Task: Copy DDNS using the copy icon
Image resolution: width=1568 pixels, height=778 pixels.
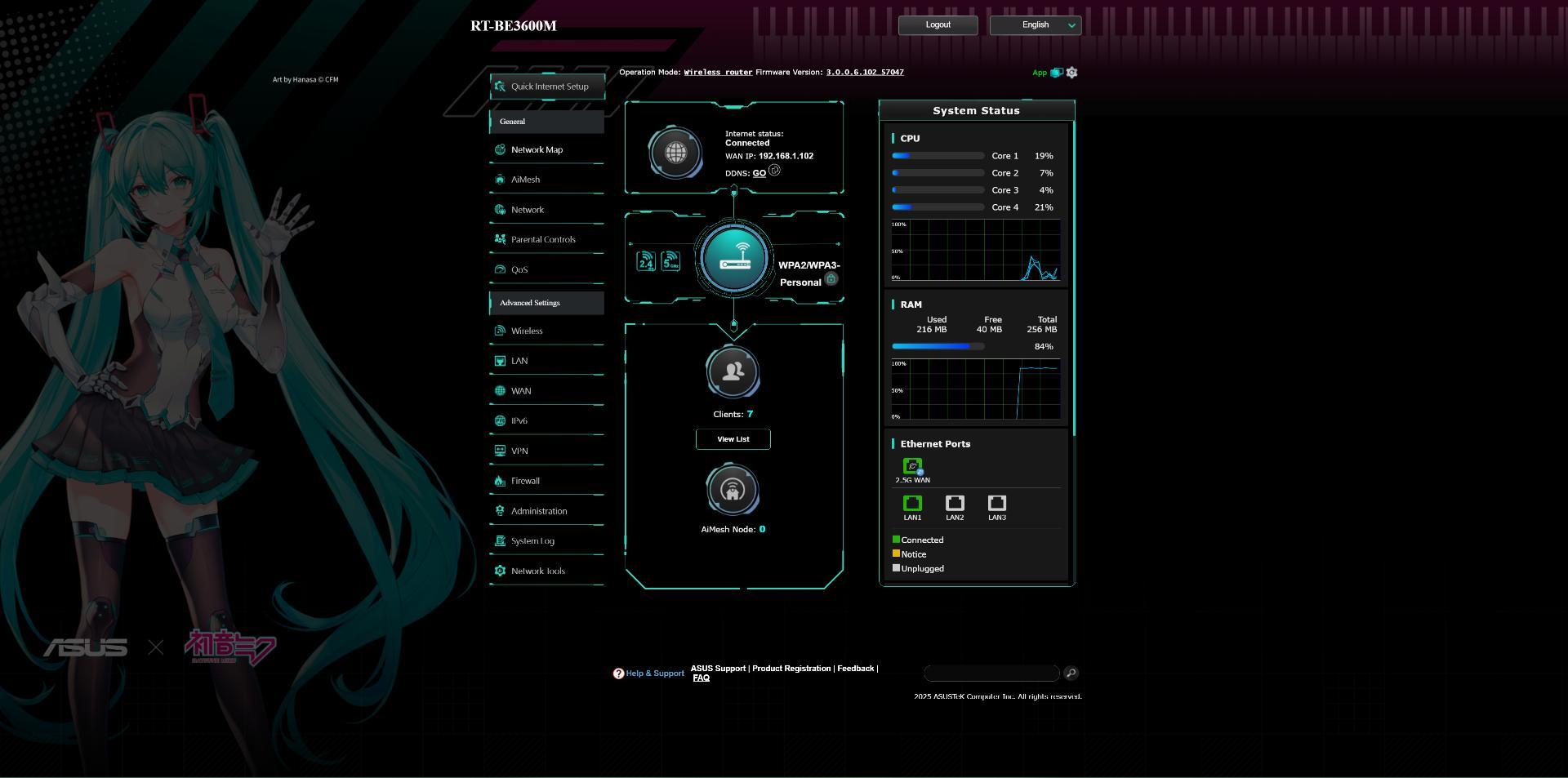Action: pyautogui.click(x=774, y=171)
